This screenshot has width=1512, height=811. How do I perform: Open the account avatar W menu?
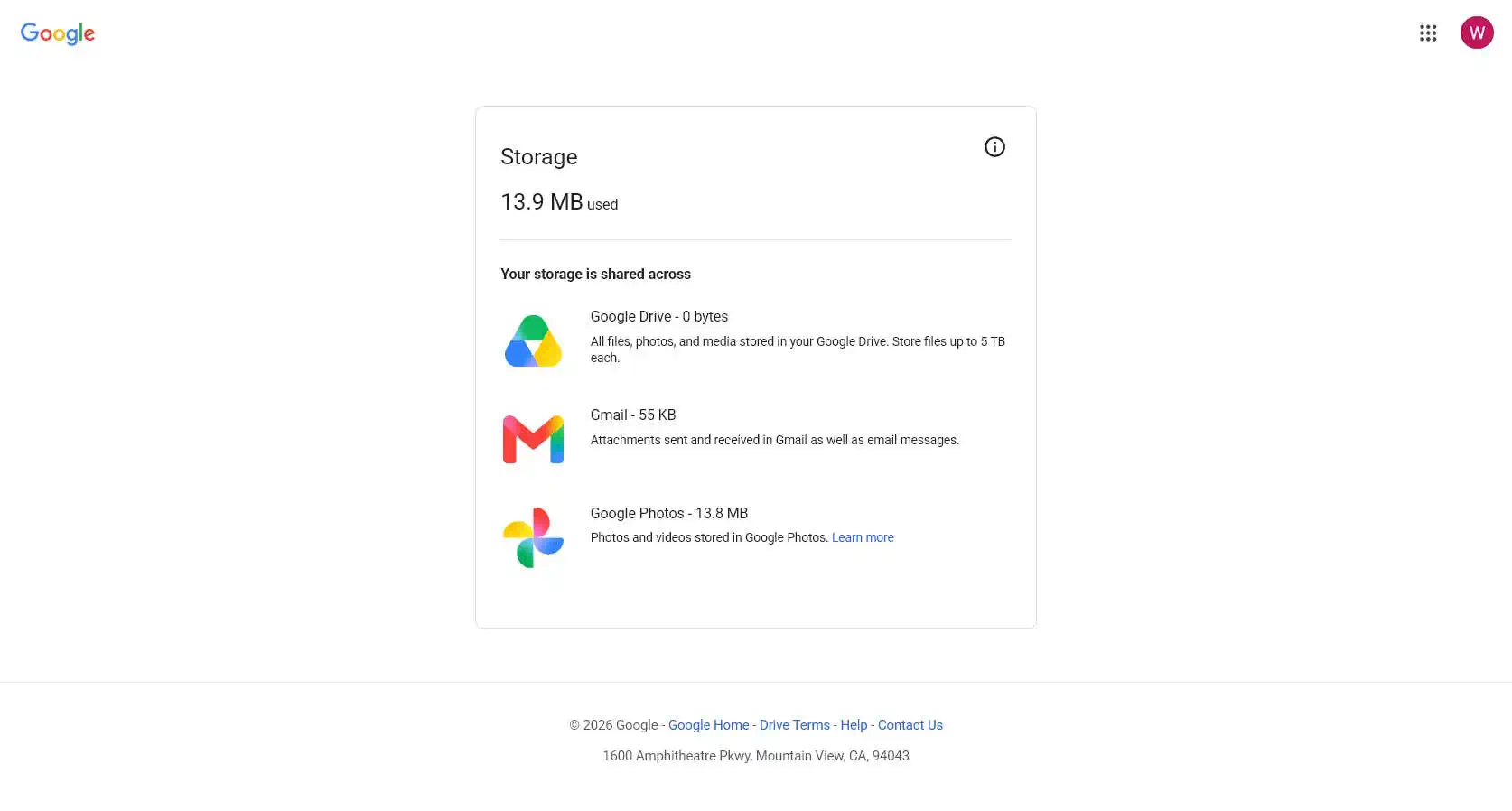pos(1477,33)
